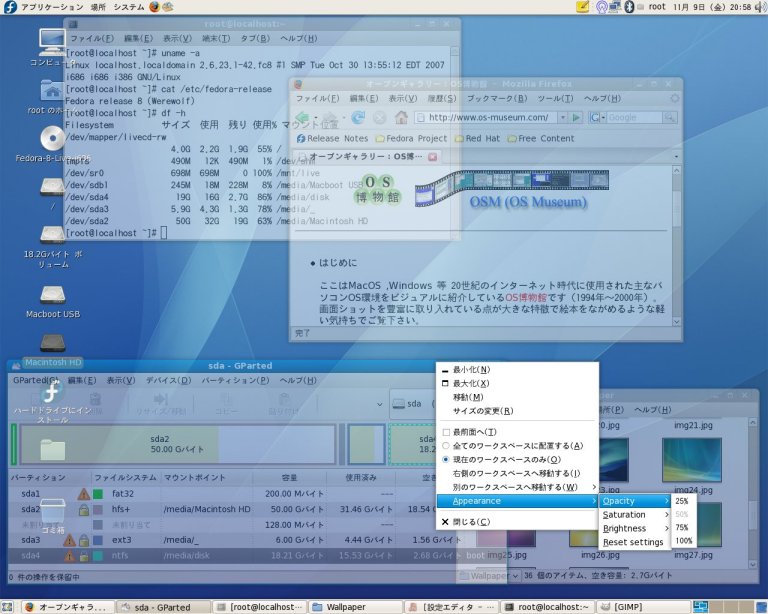Open URL history dropdown in Firefox
Image resolution: width=768 pixels, height=614 pixels.
[563, 118]
